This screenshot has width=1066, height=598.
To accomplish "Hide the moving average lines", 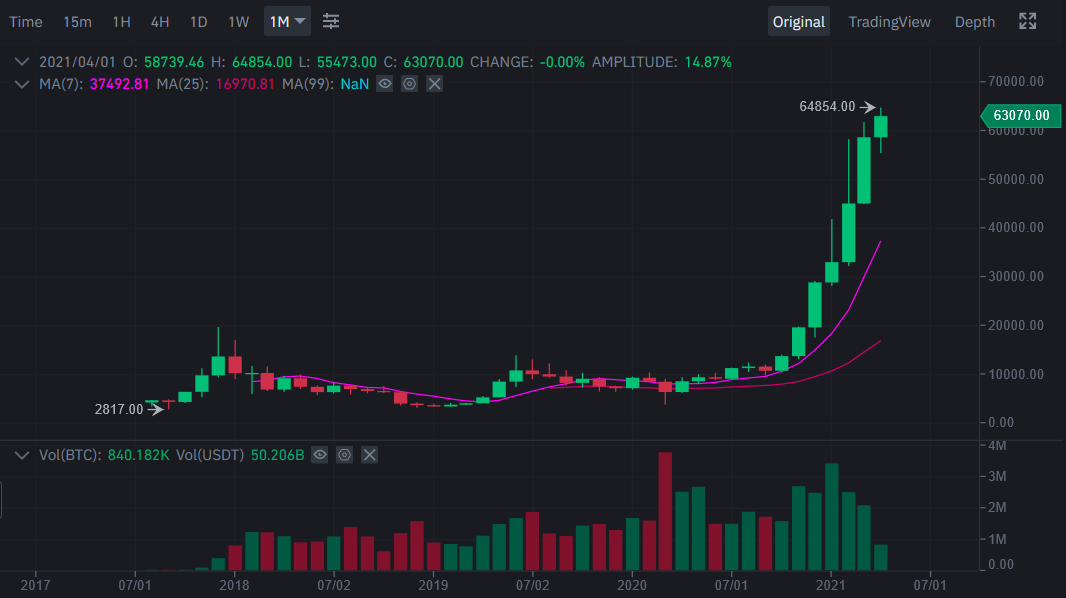I will point(385,84).
